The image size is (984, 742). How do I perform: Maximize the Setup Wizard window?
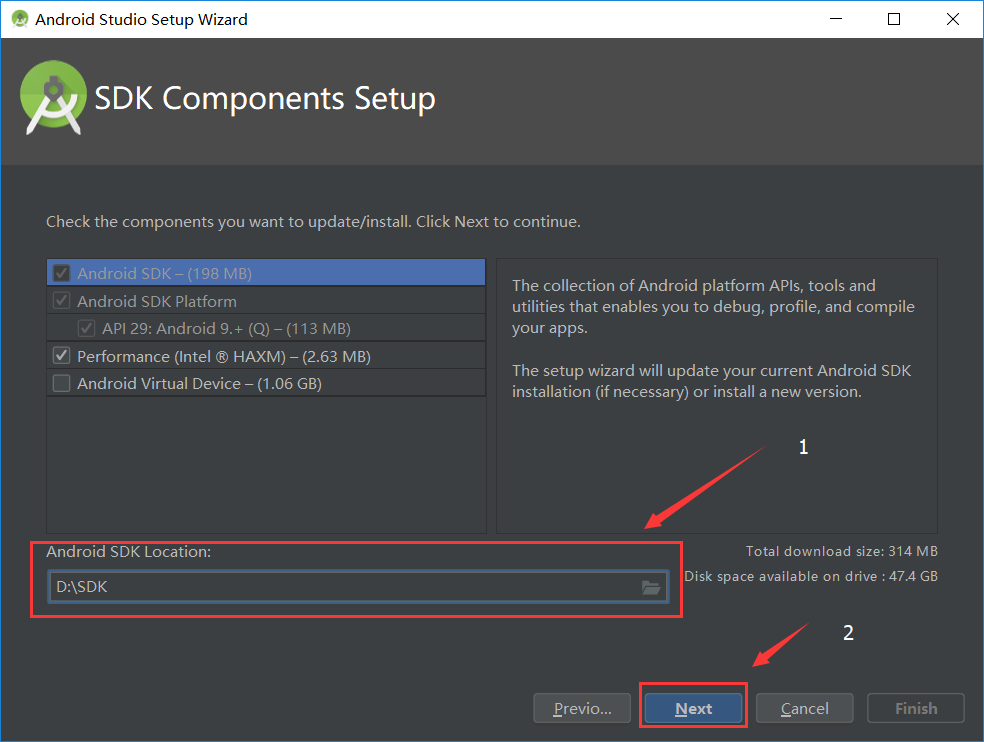click(x=894, y=19)
